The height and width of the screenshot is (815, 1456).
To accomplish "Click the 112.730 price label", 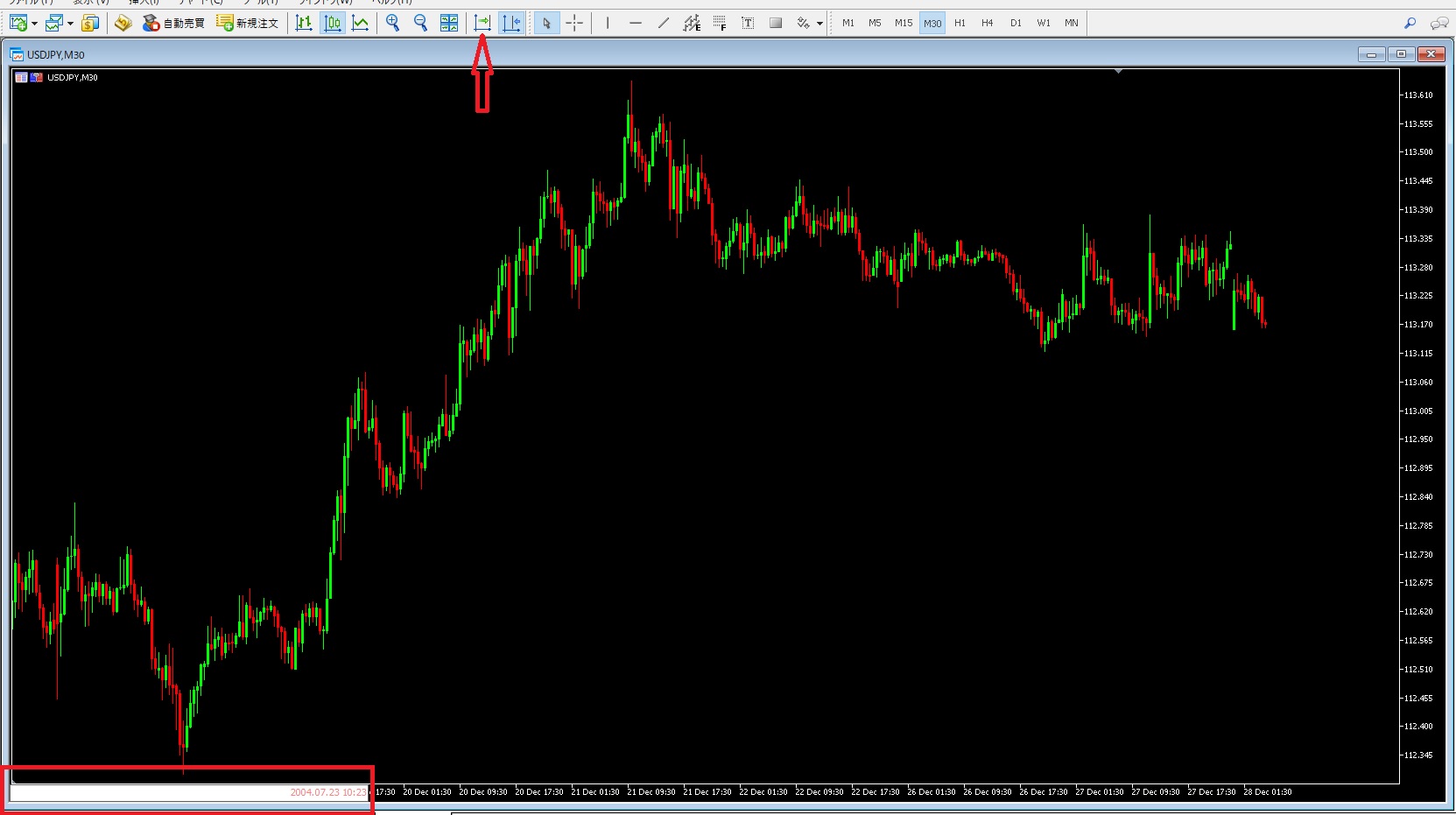I will tap(1418, 554).
